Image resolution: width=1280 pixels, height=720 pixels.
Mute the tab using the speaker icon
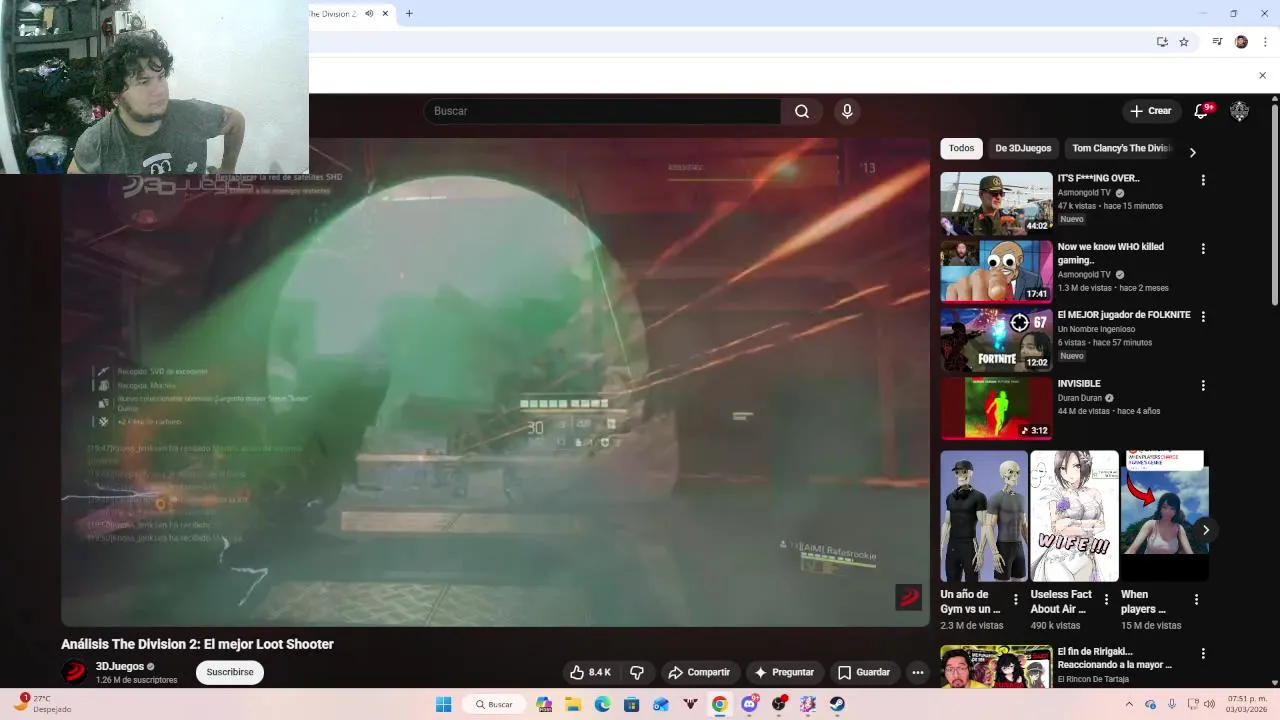coord(369,14)
